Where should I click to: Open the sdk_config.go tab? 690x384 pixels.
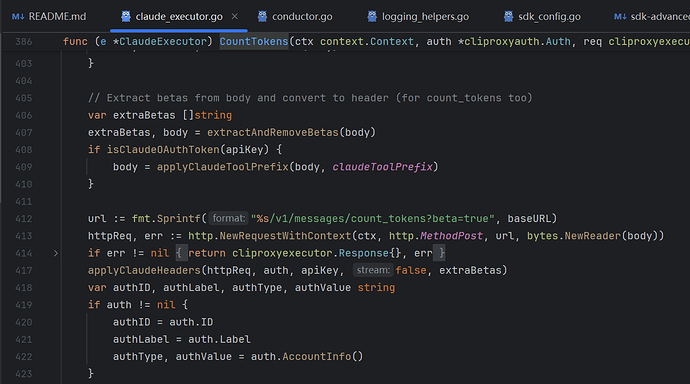click(543, 17)
